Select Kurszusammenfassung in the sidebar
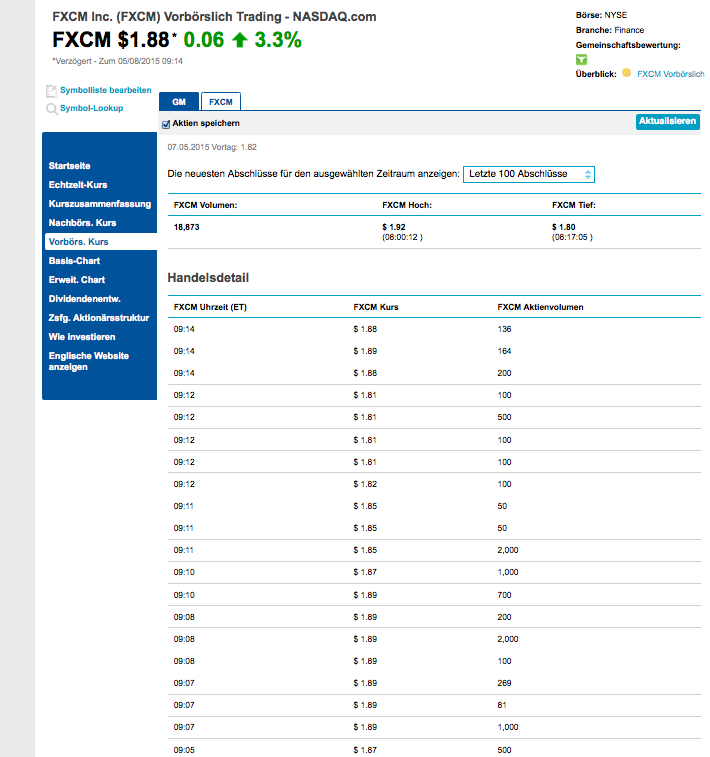Image resolution: width=710 pixels, height=757 pixels. coord(99,204)
